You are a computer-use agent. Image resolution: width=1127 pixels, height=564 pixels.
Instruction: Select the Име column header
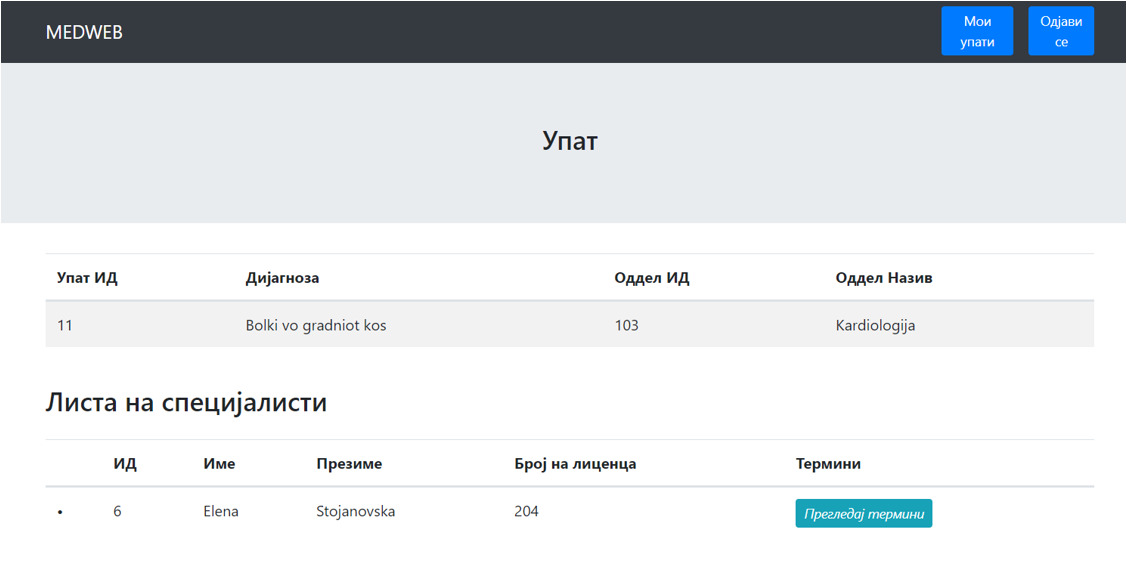(219, 463)
